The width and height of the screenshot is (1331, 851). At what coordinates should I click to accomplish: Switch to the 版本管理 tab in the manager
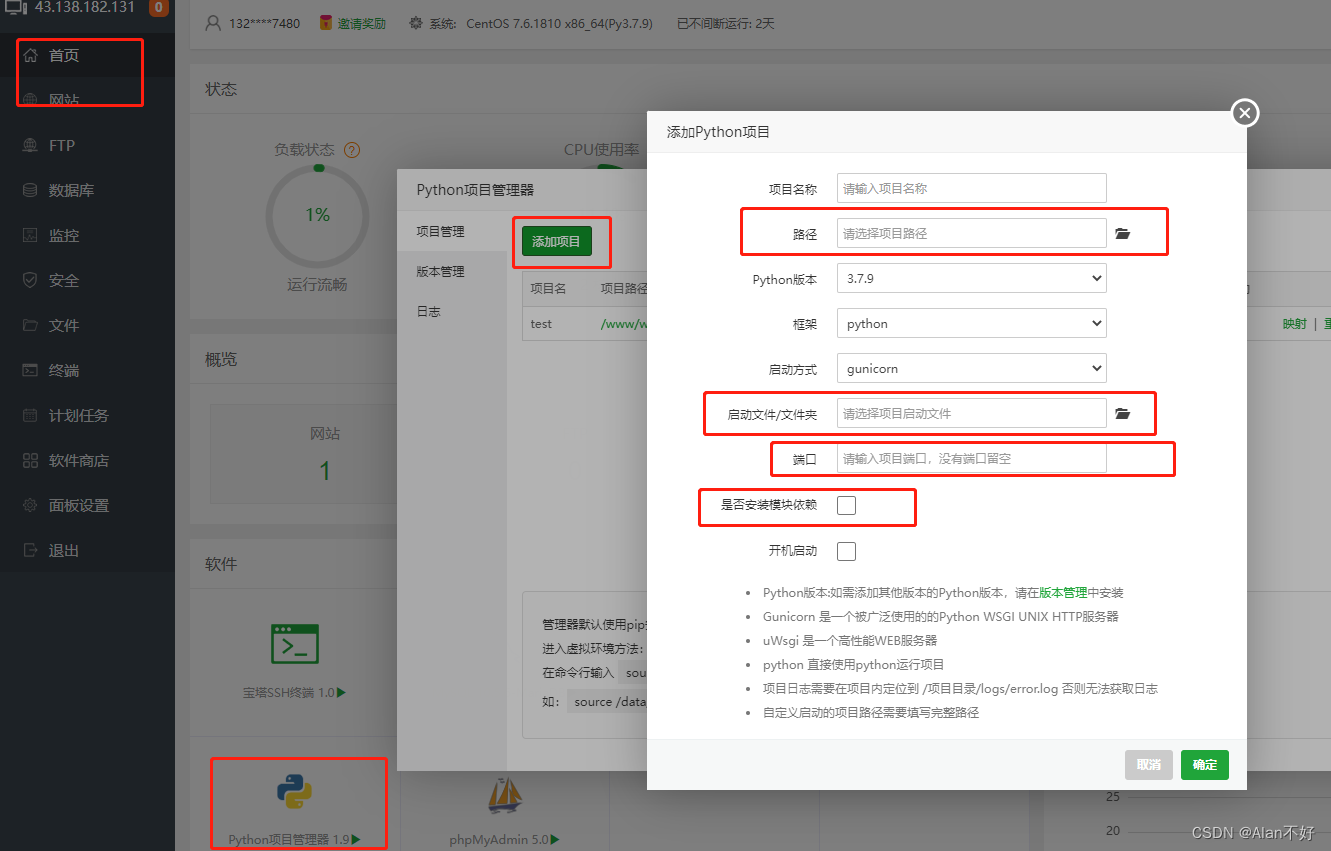(x=451, y=271)
